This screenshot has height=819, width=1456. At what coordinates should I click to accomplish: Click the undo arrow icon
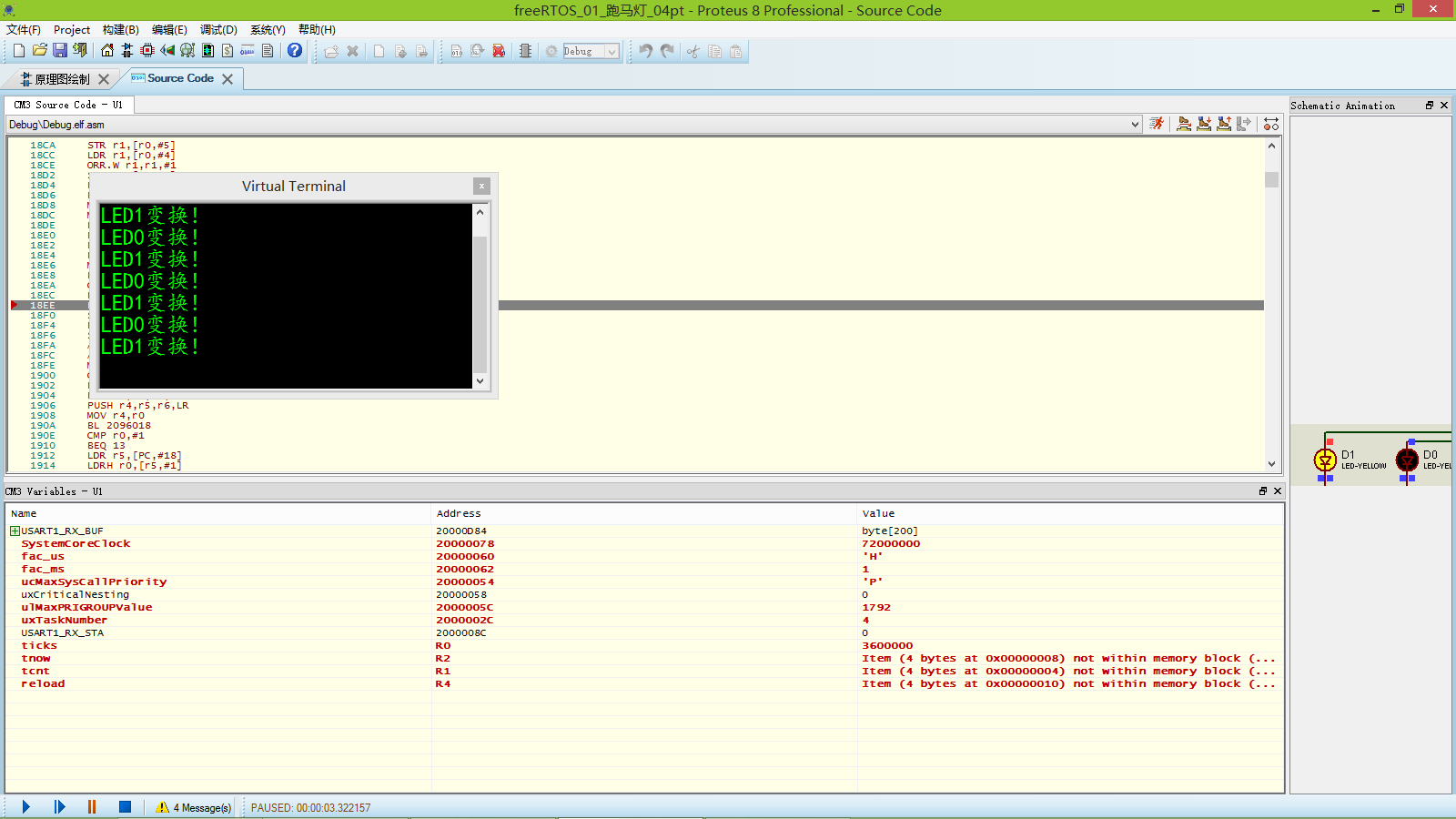point(645,51)
